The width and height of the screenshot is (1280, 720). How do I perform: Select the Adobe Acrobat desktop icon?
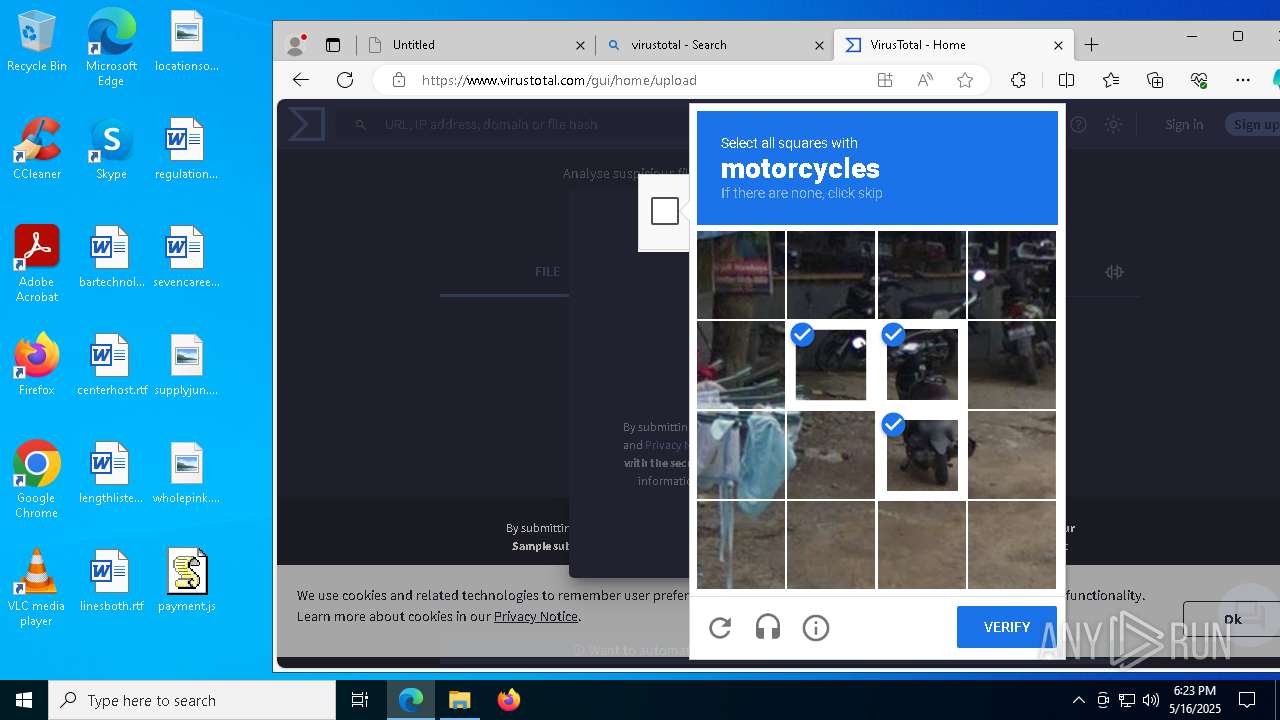(x=37, y=264)
